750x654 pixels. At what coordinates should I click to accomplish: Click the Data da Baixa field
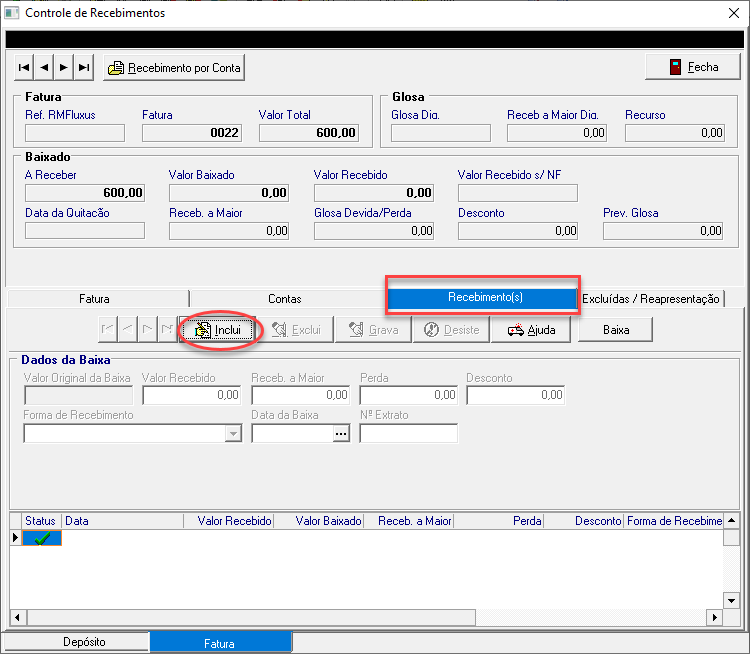point(292,433)
